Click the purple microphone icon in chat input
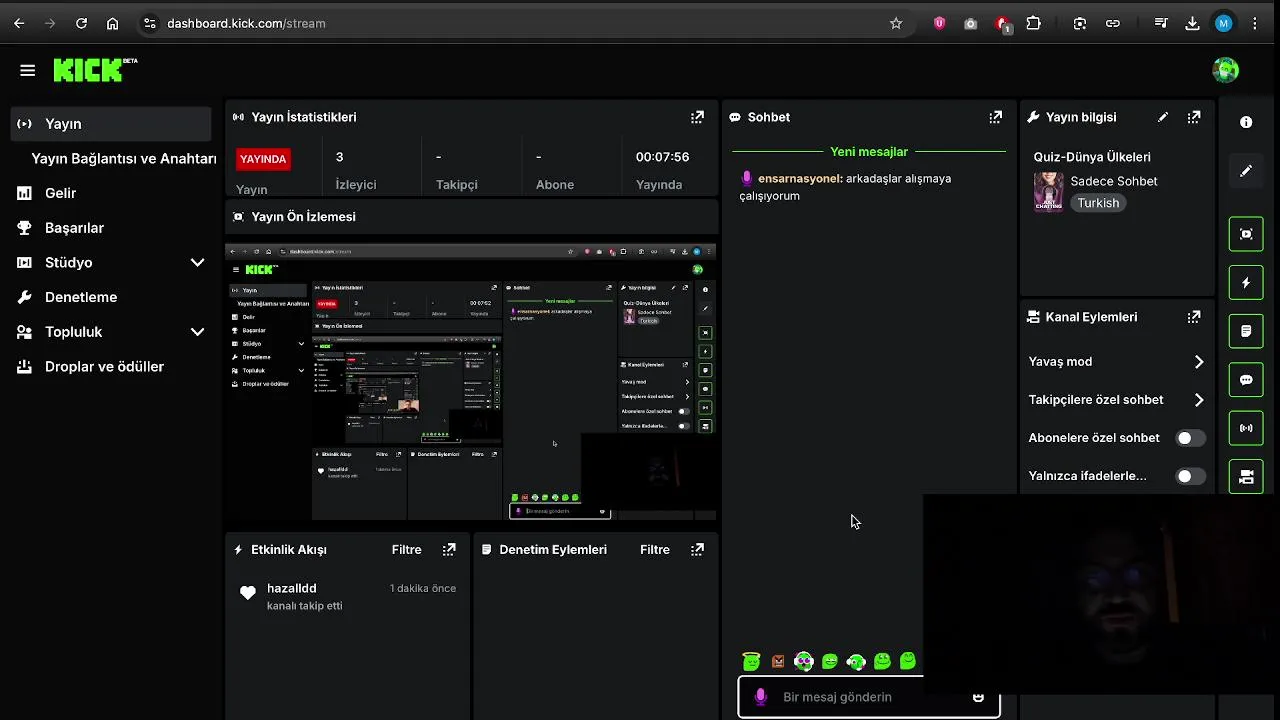This screenshot has width=1280, height=720. (x=761, y=697)
